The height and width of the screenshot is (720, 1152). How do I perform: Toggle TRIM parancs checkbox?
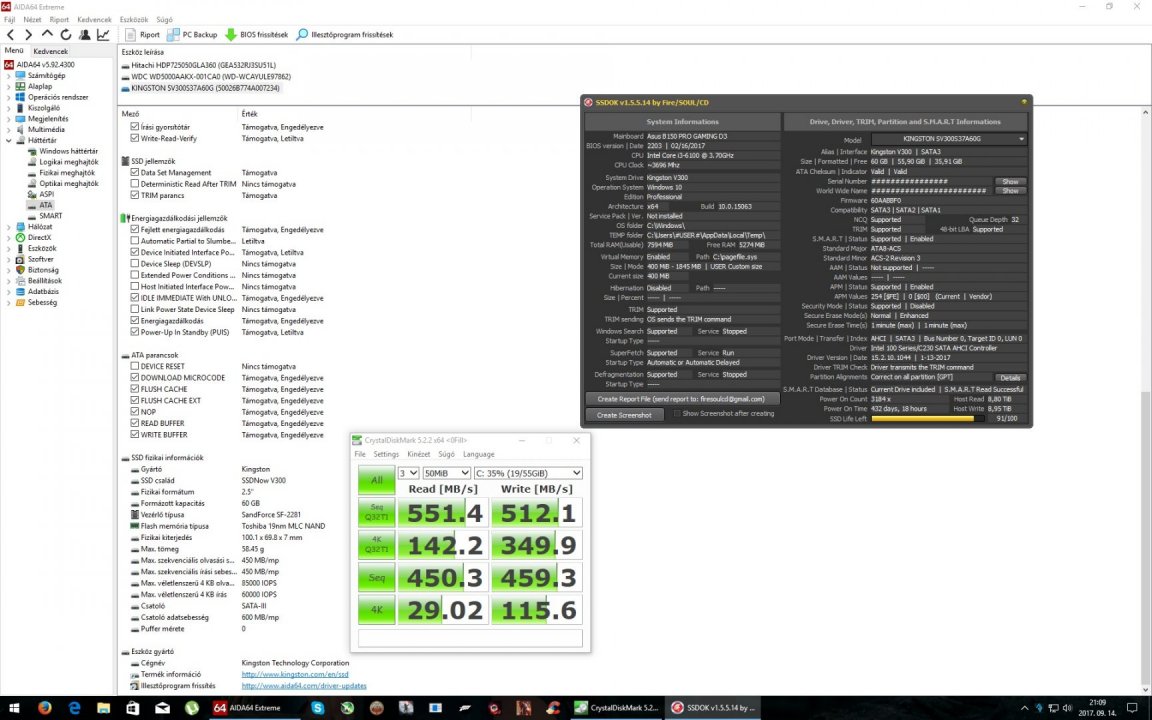click(x=134, y=195)
